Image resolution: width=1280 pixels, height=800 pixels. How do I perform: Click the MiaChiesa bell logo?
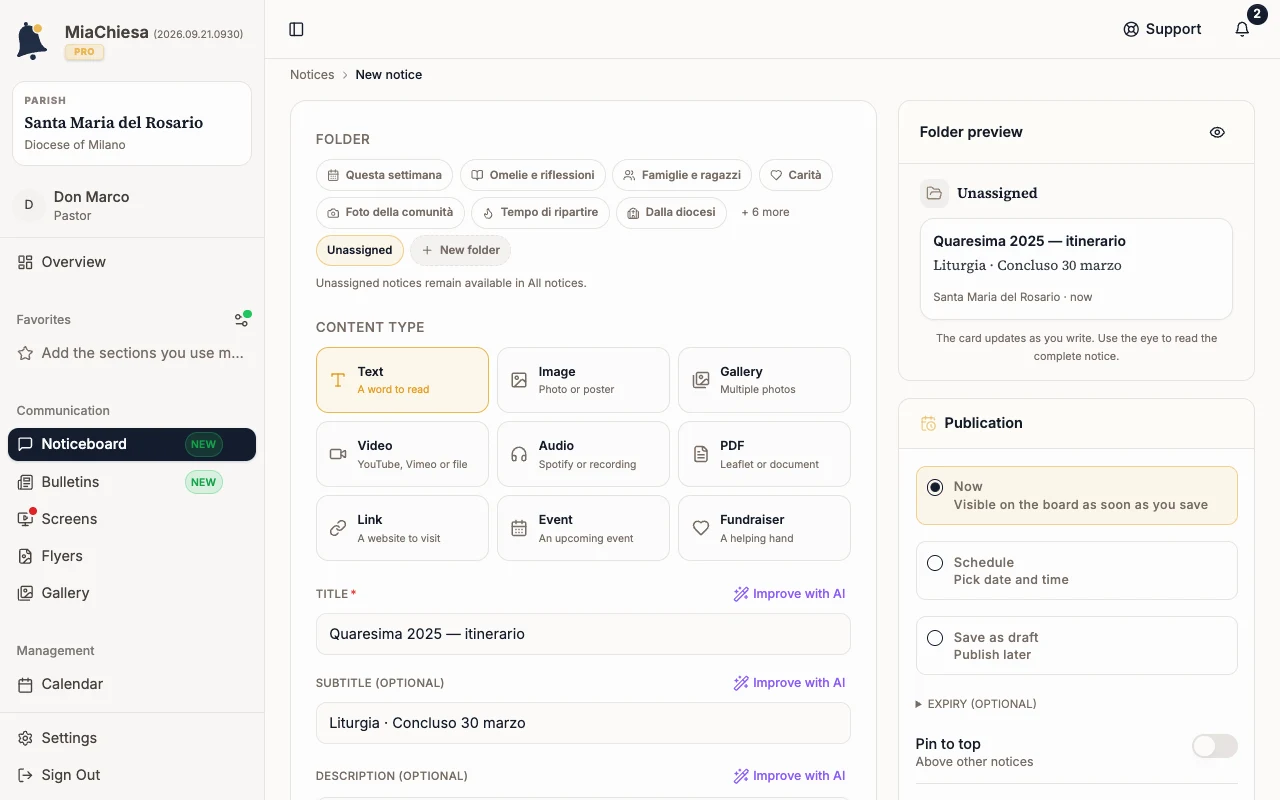[x=32, y=41]
